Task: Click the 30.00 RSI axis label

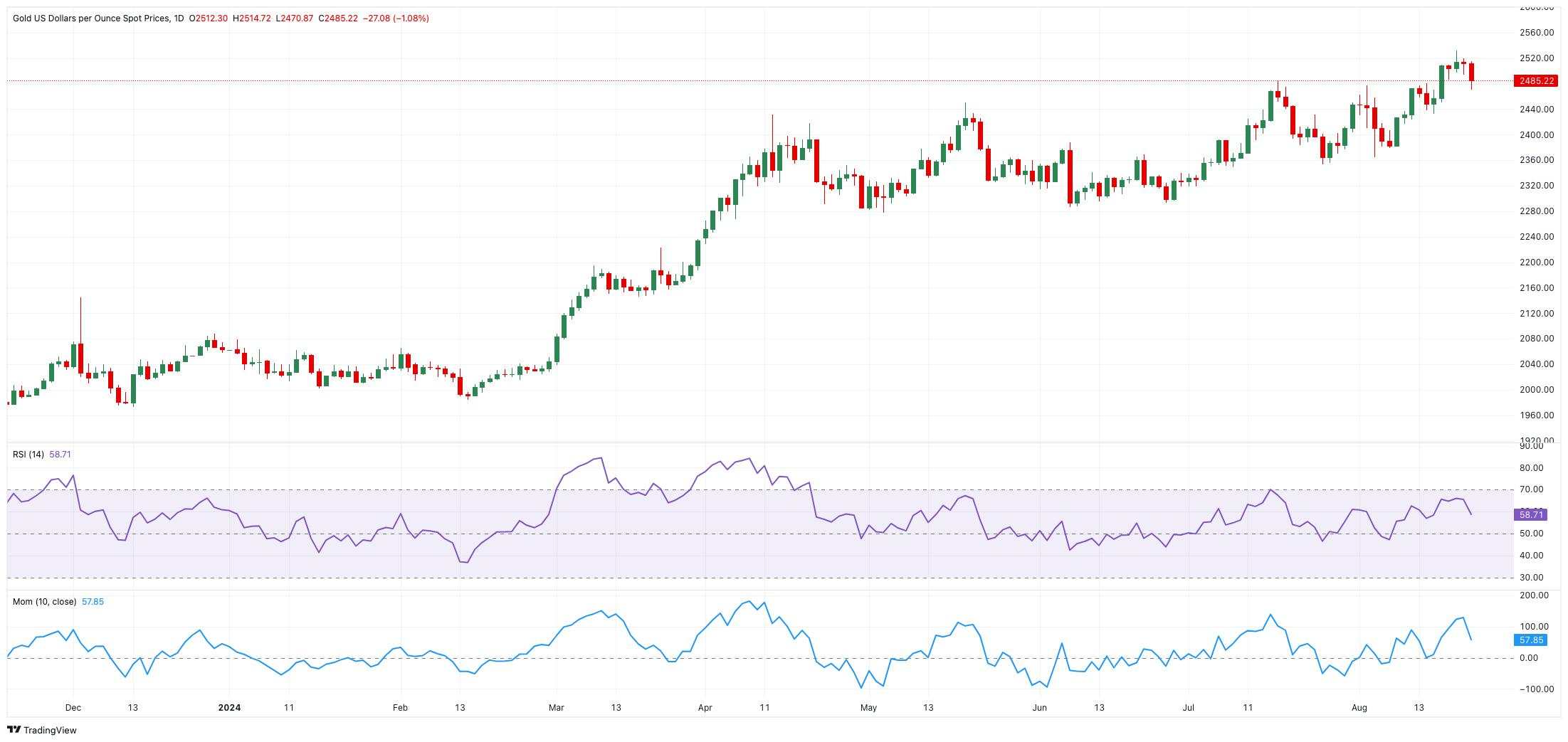Action: 1531,578
